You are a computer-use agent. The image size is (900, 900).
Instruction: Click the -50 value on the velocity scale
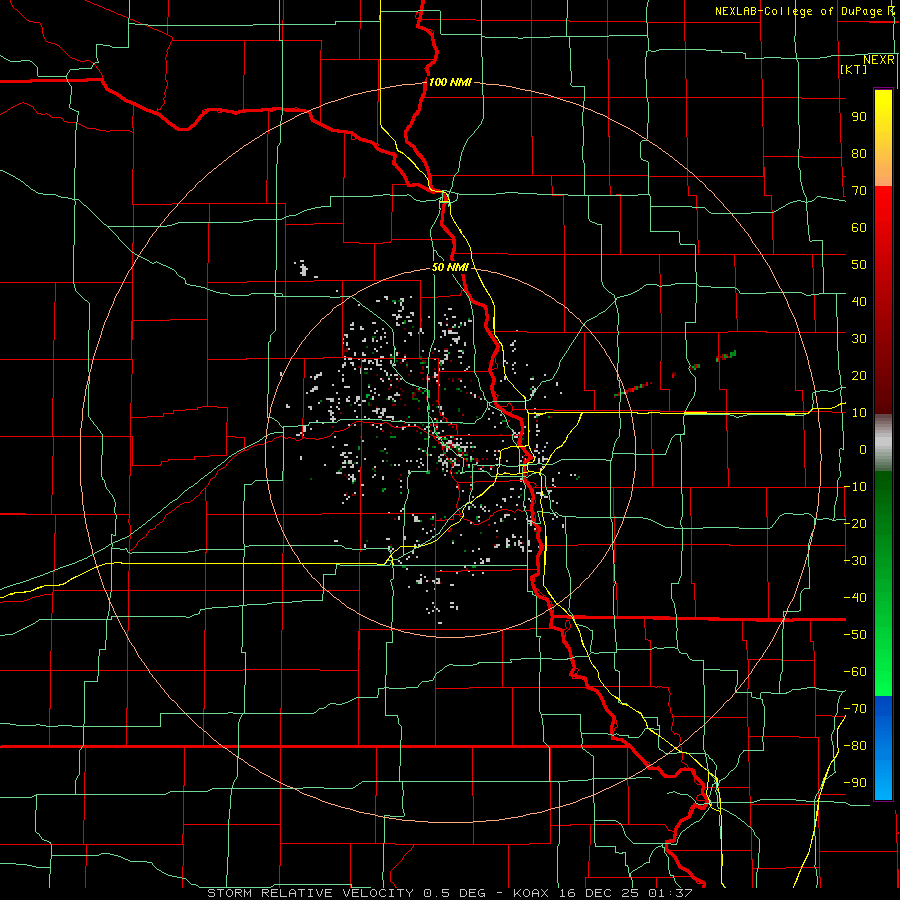(x=855, y=635)
